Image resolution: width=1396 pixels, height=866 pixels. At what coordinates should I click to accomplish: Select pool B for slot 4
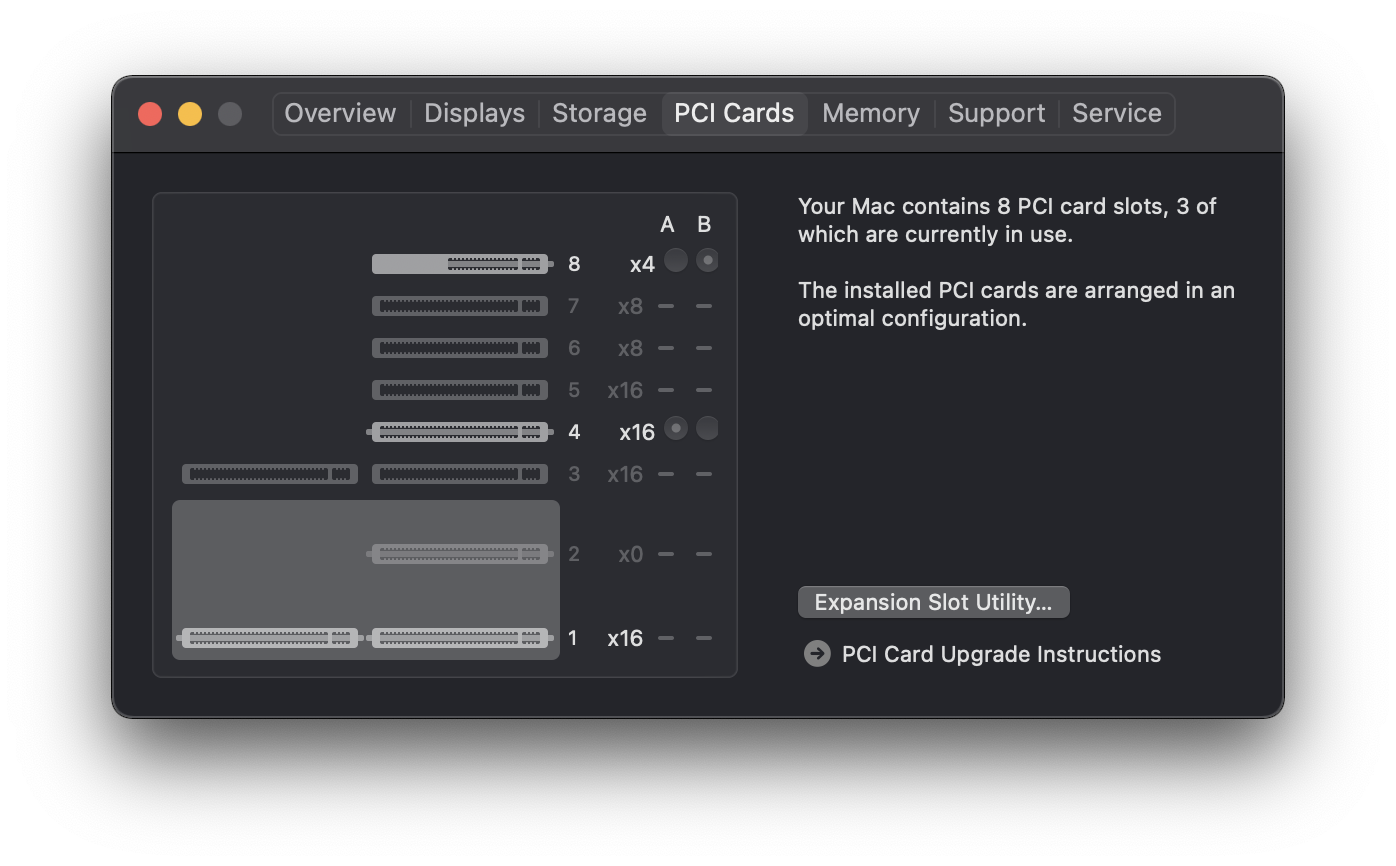pyautogui.click(x=707, y=429)
